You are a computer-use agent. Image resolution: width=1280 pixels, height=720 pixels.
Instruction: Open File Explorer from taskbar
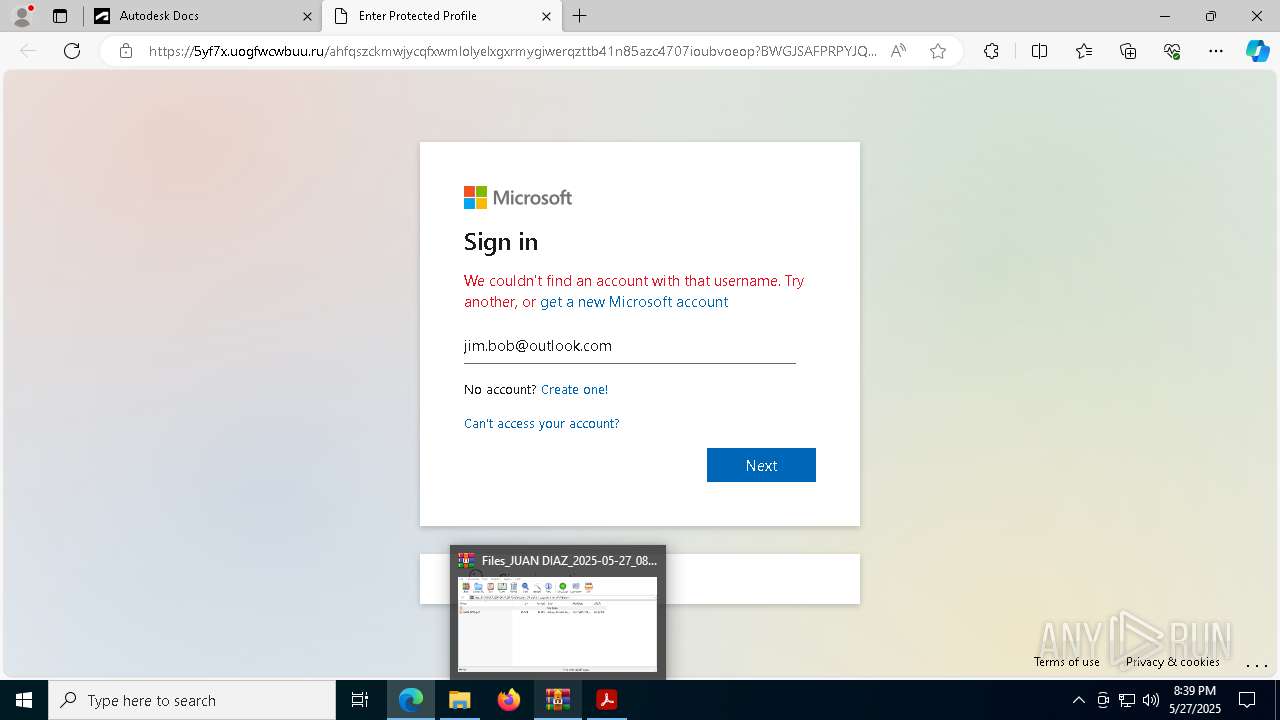(460, 700)
